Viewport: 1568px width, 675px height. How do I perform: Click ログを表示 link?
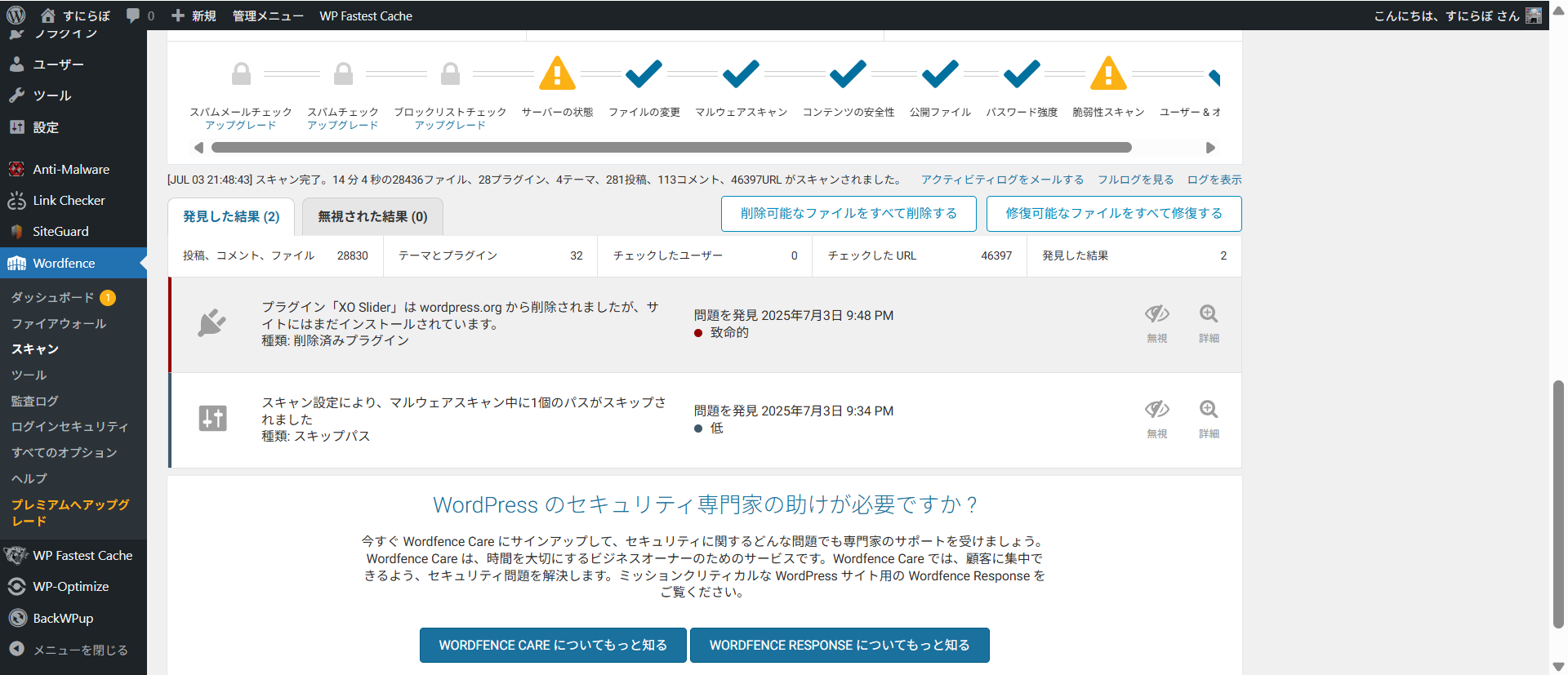[1214, 180]
